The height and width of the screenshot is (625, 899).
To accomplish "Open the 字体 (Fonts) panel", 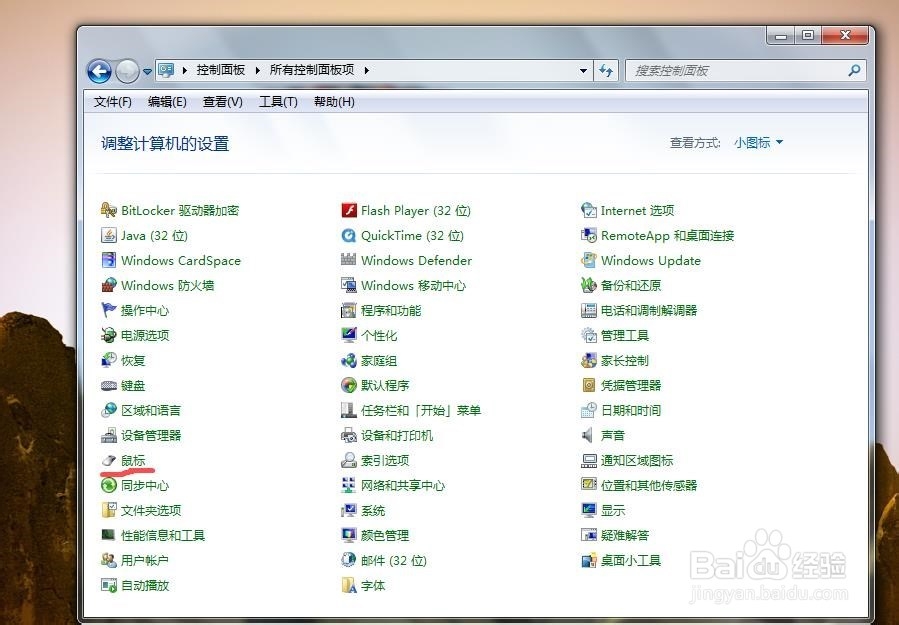I will (374, 585).
